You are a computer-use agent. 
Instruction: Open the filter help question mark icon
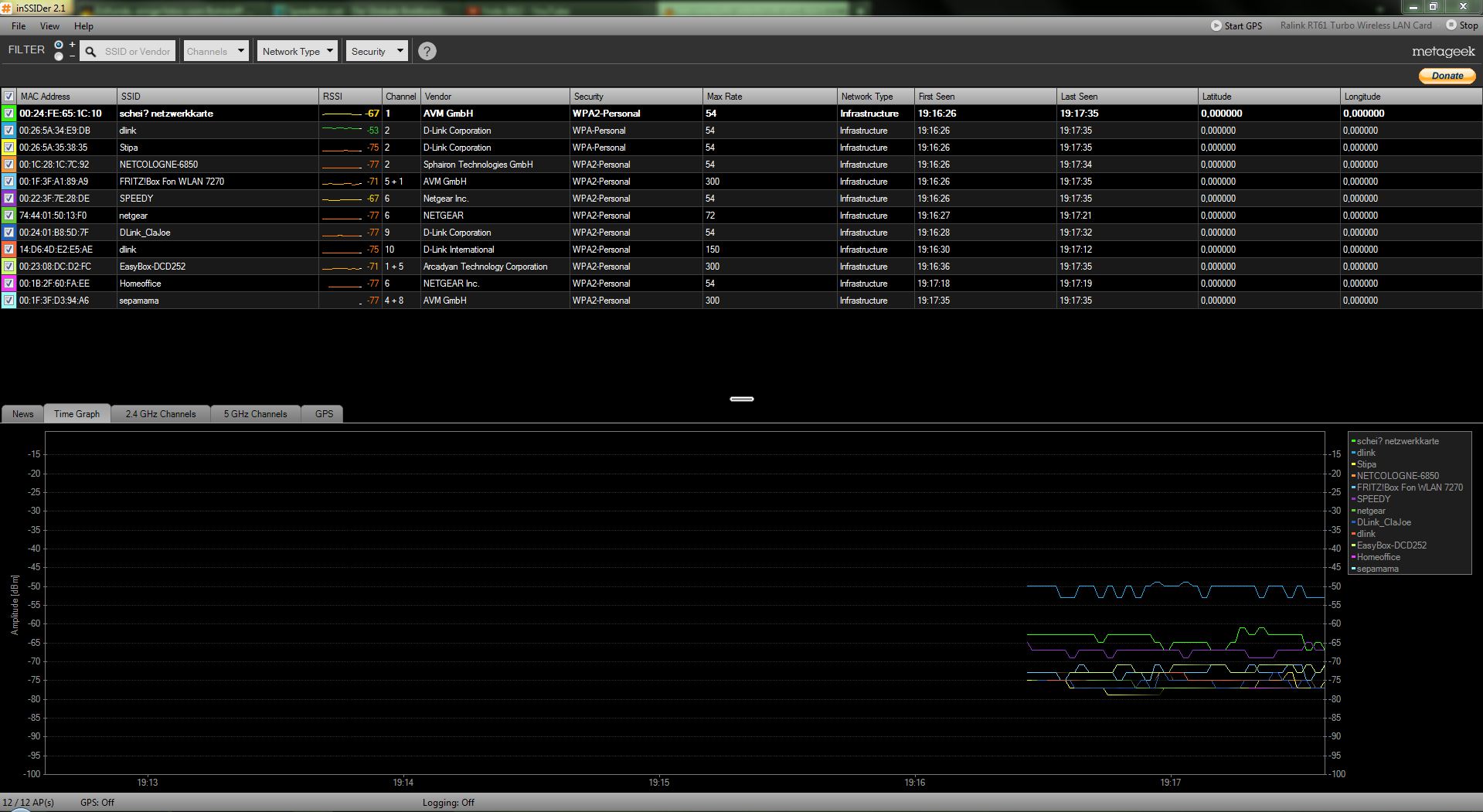(x=427, y=51)
